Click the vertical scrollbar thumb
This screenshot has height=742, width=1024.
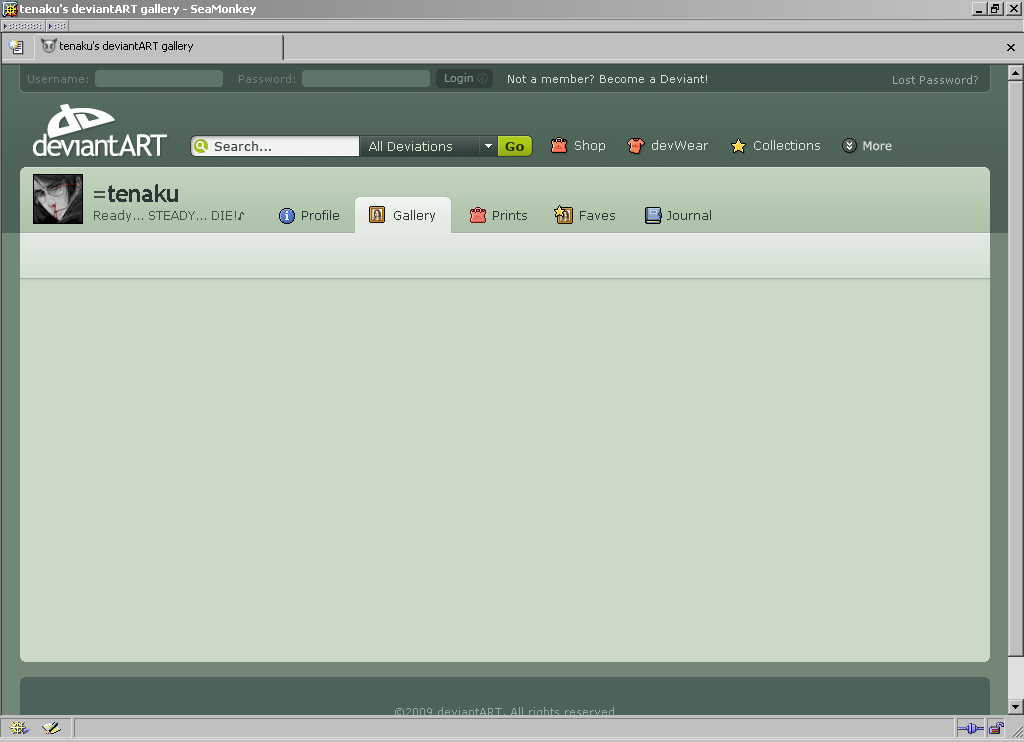pyautogui.click(x=1015, y=368)
